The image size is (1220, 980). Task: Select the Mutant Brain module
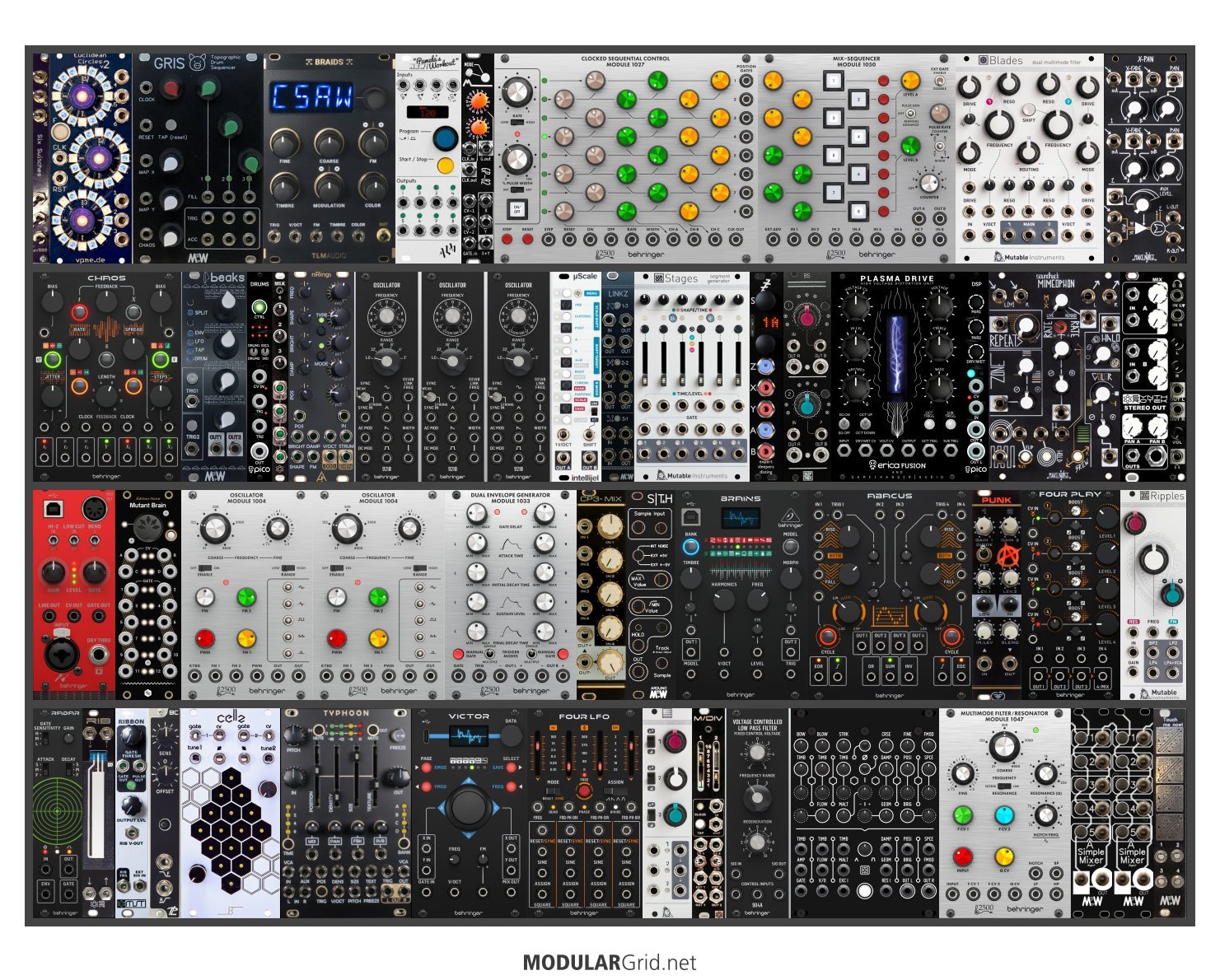148,595
